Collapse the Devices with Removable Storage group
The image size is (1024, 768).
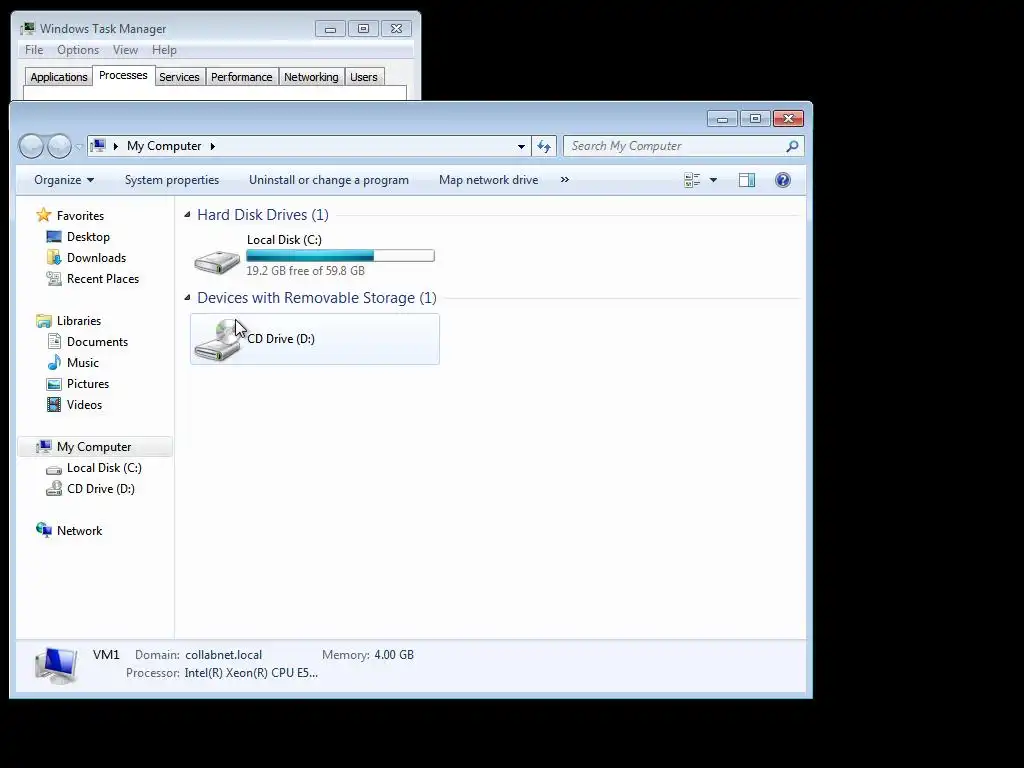[187, 297]
